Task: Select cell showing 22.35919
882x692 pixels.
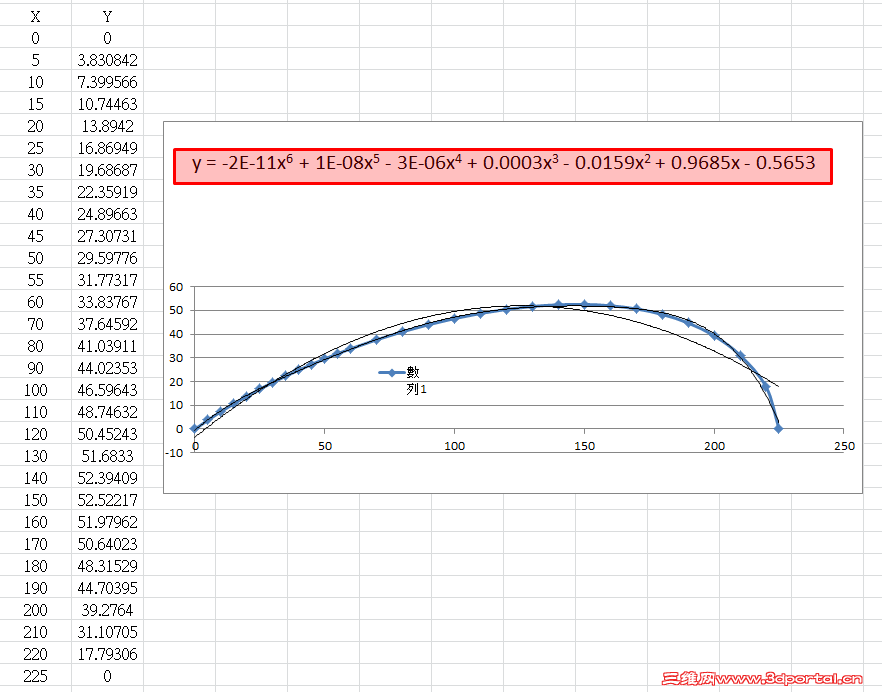Action: coord(107,192)
